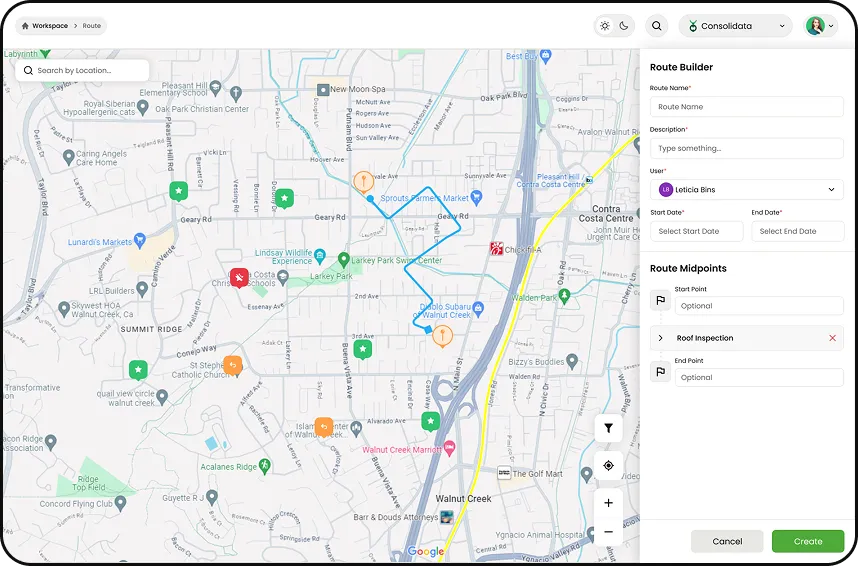Viewport: 858px width, 566px height.
Task: Click the Lindsay Wildlife Experience icon
Action: tap(320, 255)
